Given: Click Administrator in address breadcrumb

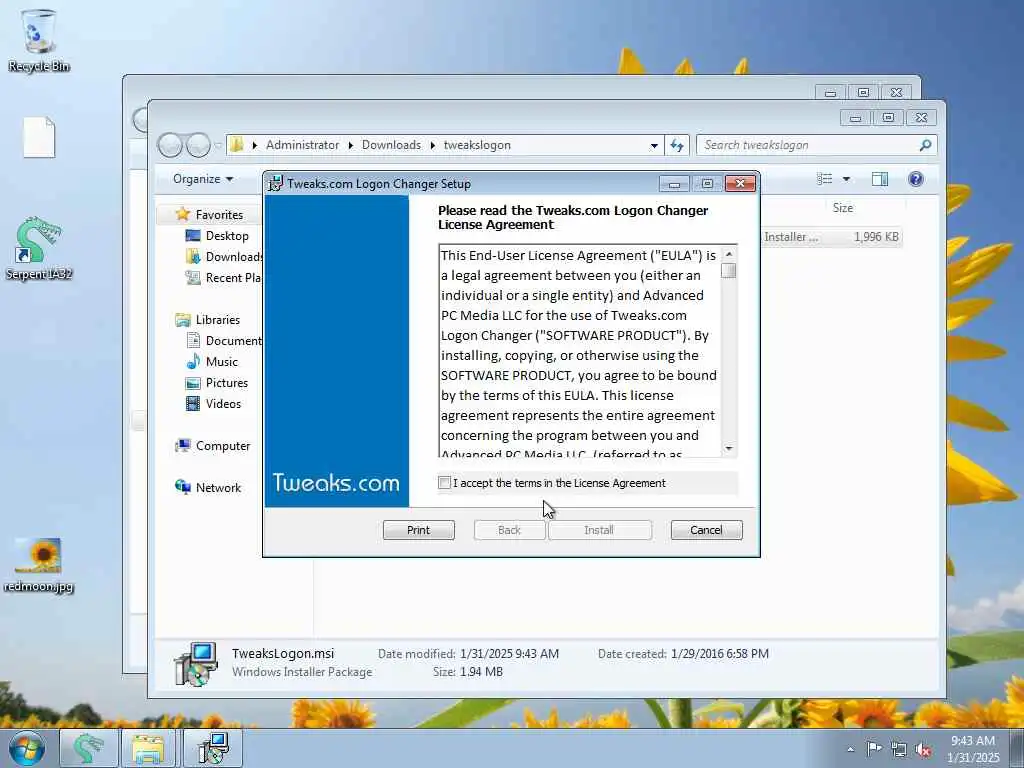Looking at the screenshot, I should click(x=302, y=145).
